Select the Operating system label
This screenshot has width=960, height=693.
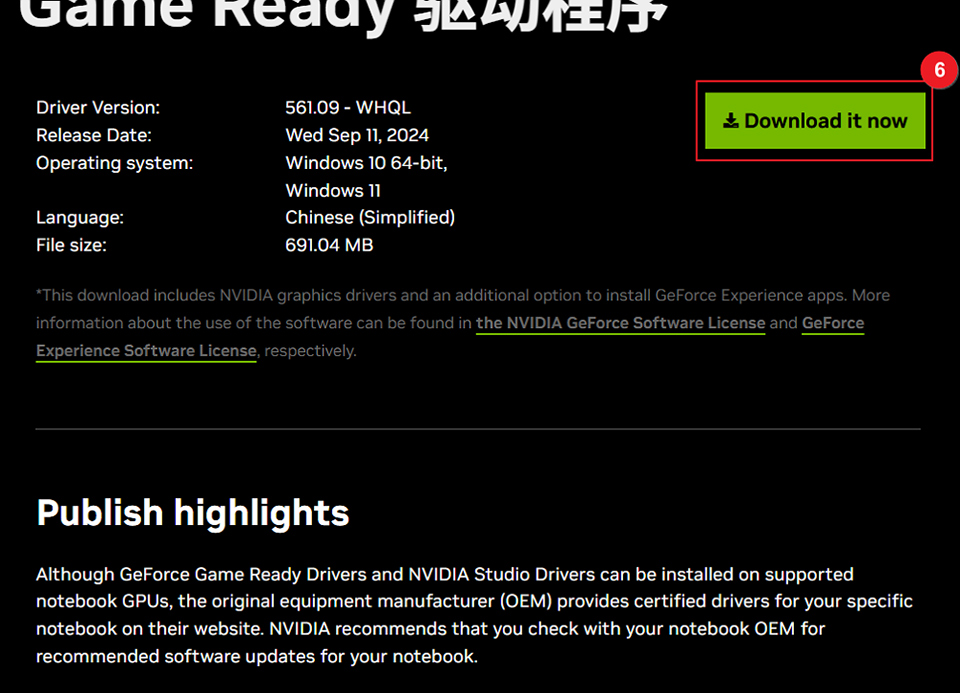tap(117, 163)
